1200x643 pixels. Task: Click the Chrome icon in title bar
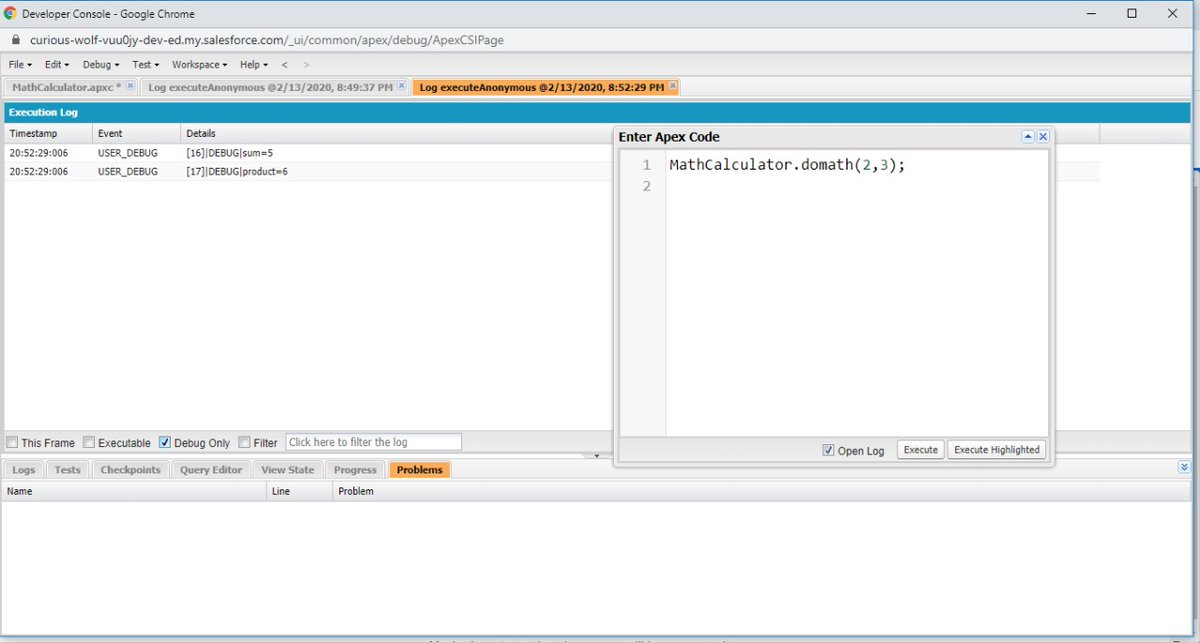point(10,13)
